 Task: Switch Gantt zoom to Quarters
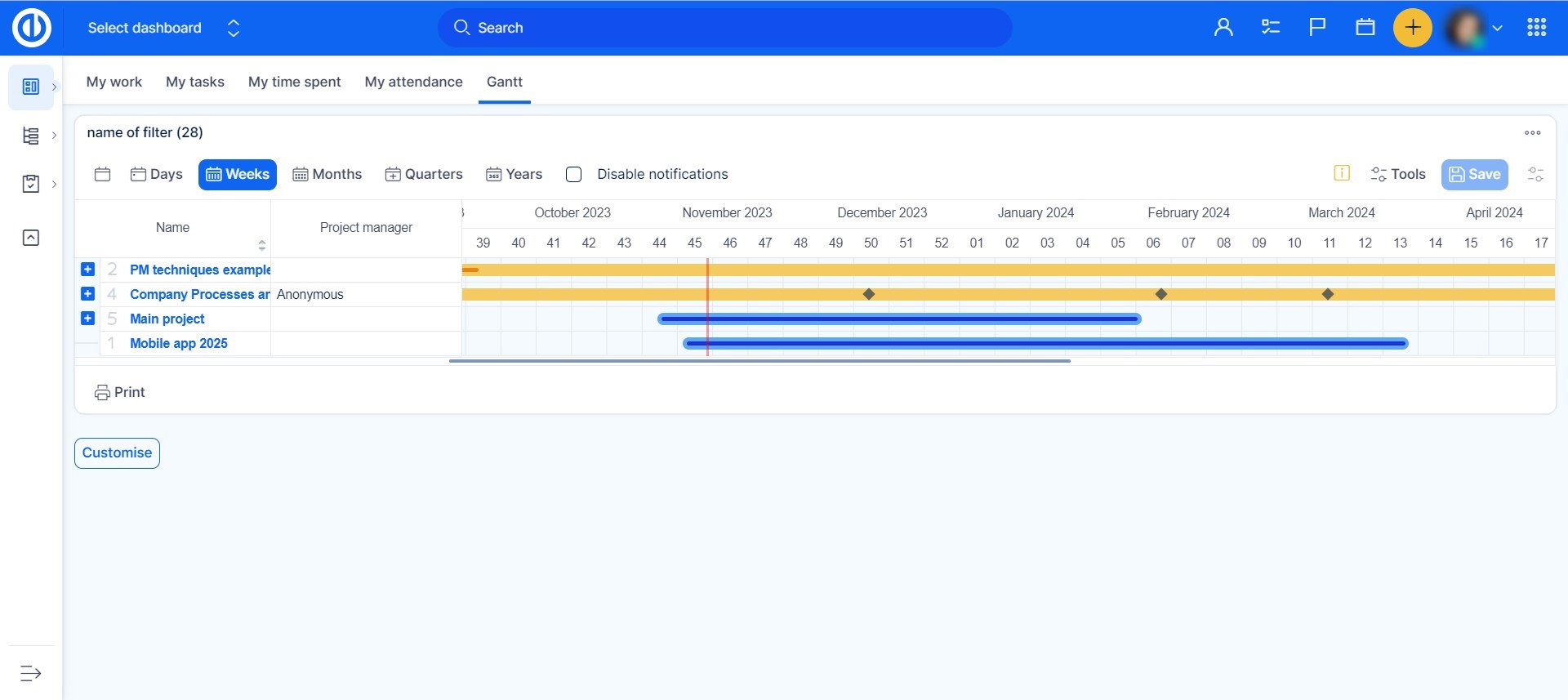[x=424, y=174]
